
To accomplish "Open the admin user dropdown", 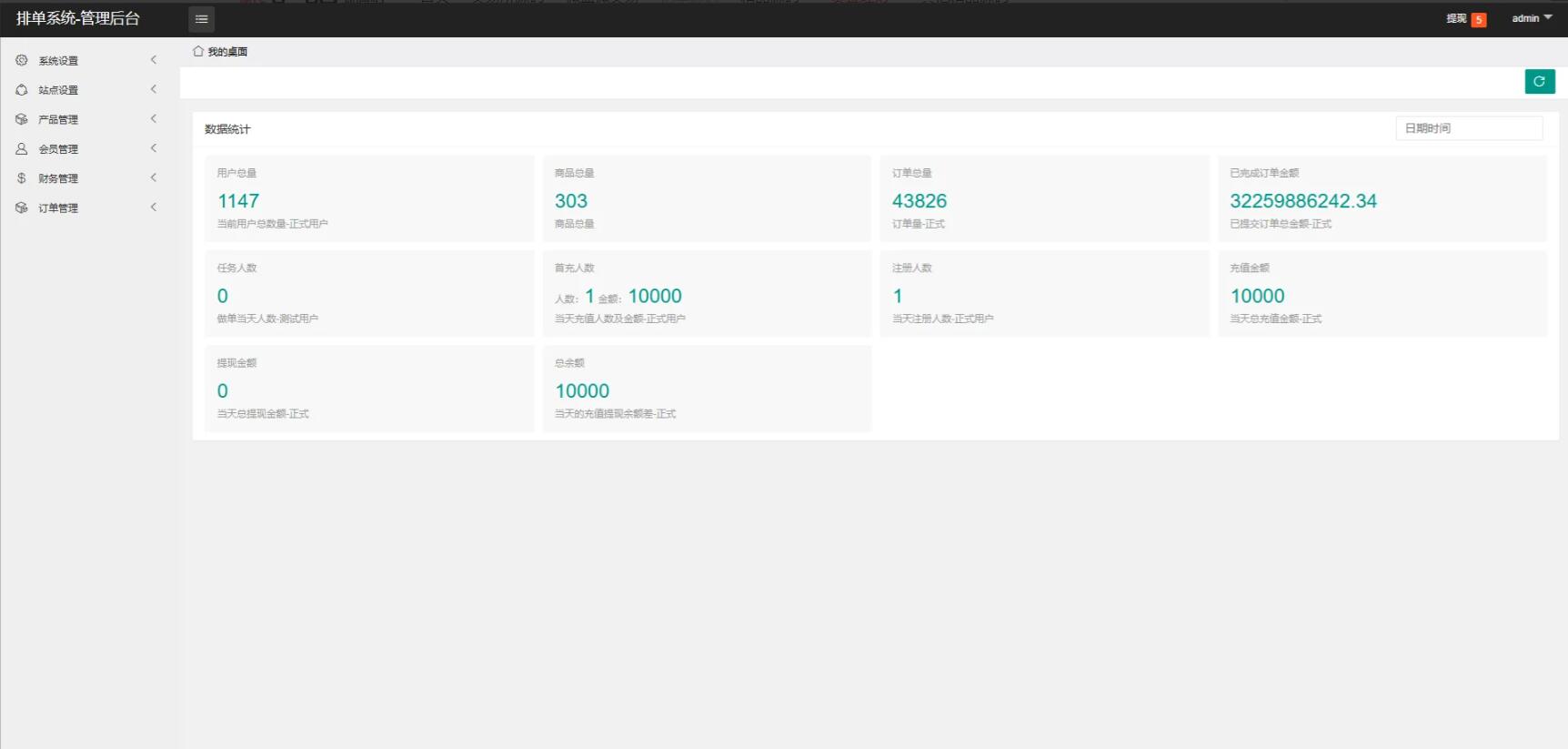I will 1532,18.
